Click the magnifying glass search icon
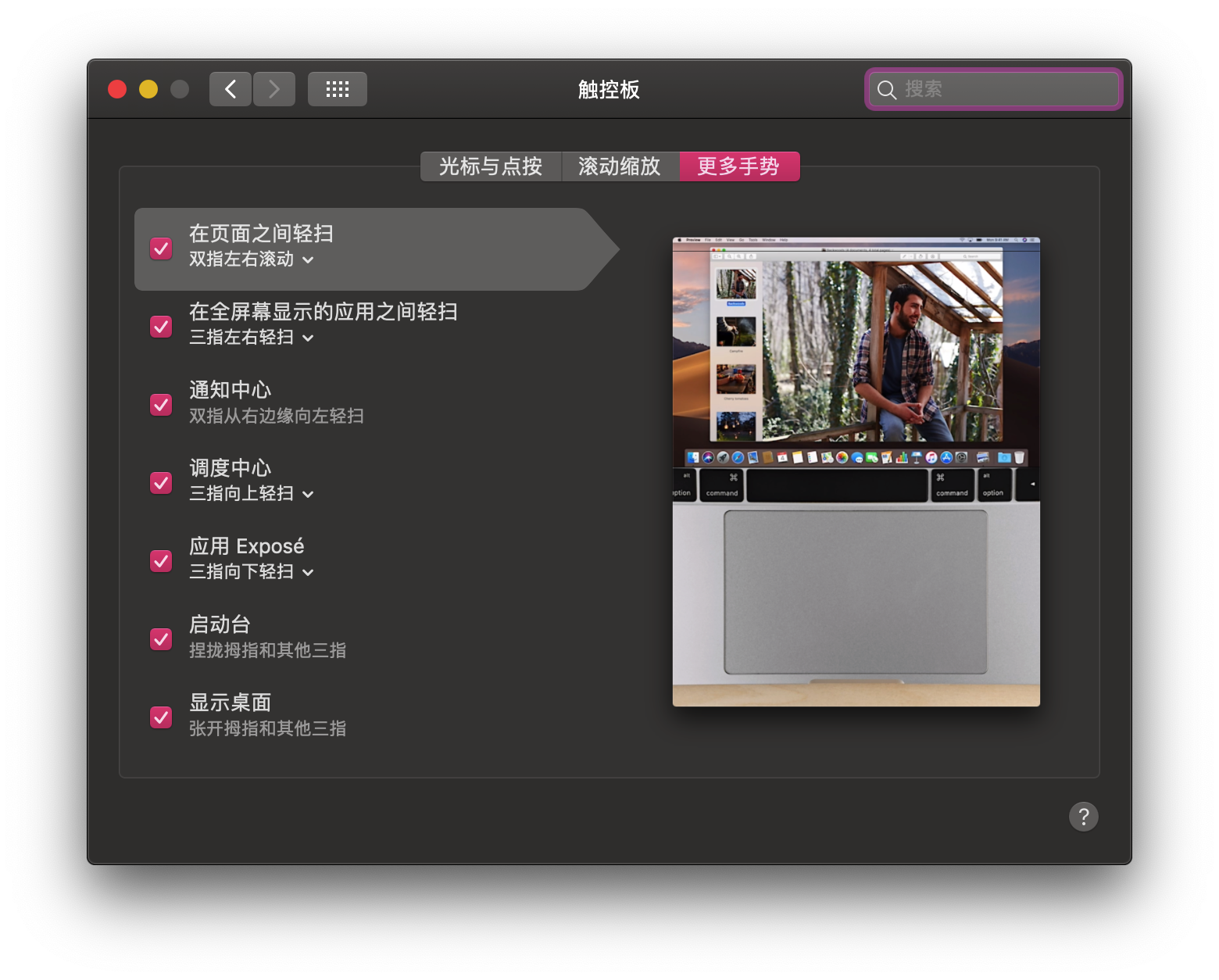Image resolution: width=1219 pixels, height=980 pixels. pyautogui.click(x=887, y=90)
